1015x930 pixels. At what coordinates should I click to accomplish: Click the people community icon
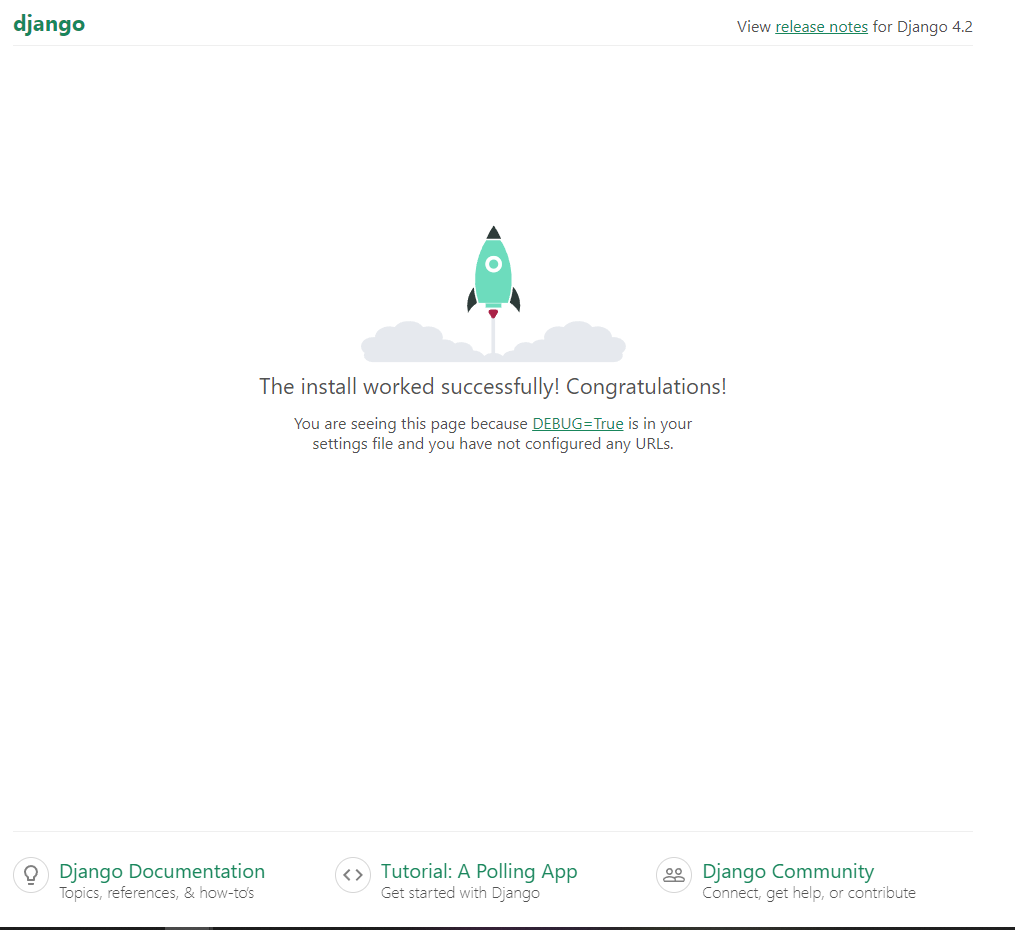pyautogui.click(x=674, y=875)
